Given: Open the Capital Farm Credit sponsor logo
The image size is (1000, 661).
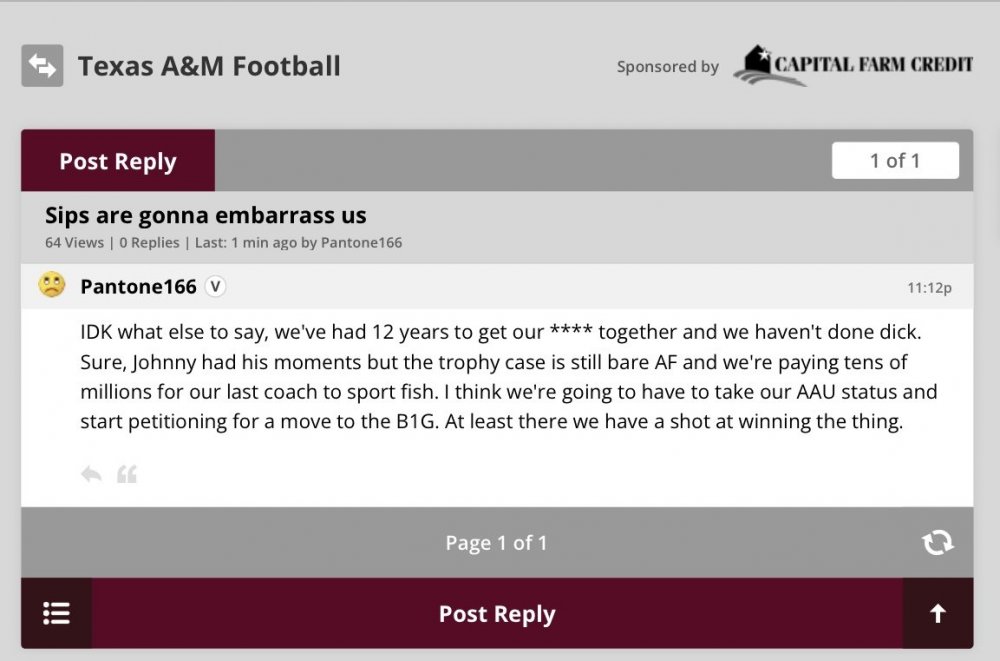Looking at the screenshot, I should tap(852, 66).
